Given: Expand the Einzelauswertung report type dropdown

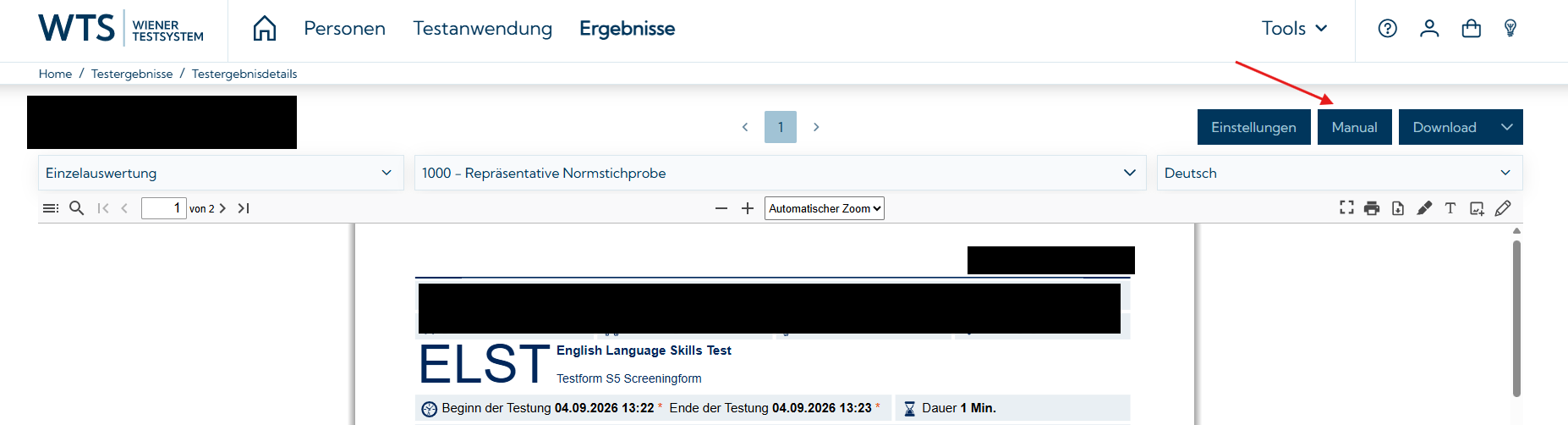Looking at the screenshot, I should (221, 173).
